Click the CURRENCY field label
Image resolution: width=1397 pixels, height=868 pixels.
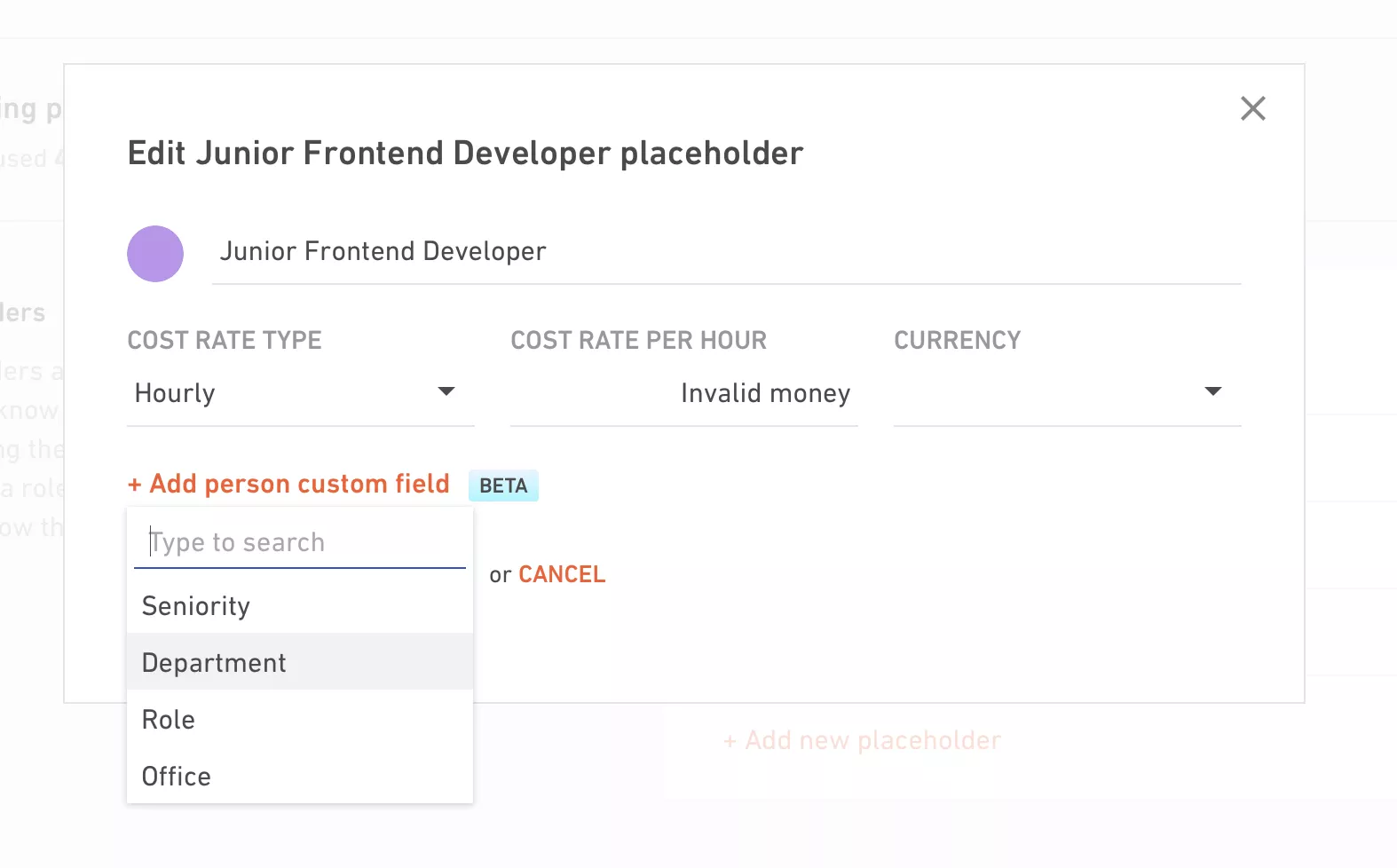[958, 340]
